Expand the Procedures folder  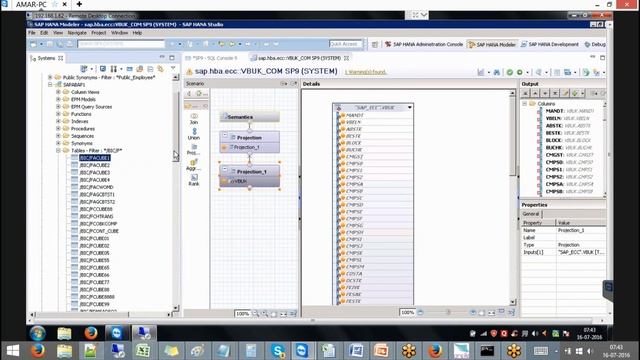tap(58, 129)
